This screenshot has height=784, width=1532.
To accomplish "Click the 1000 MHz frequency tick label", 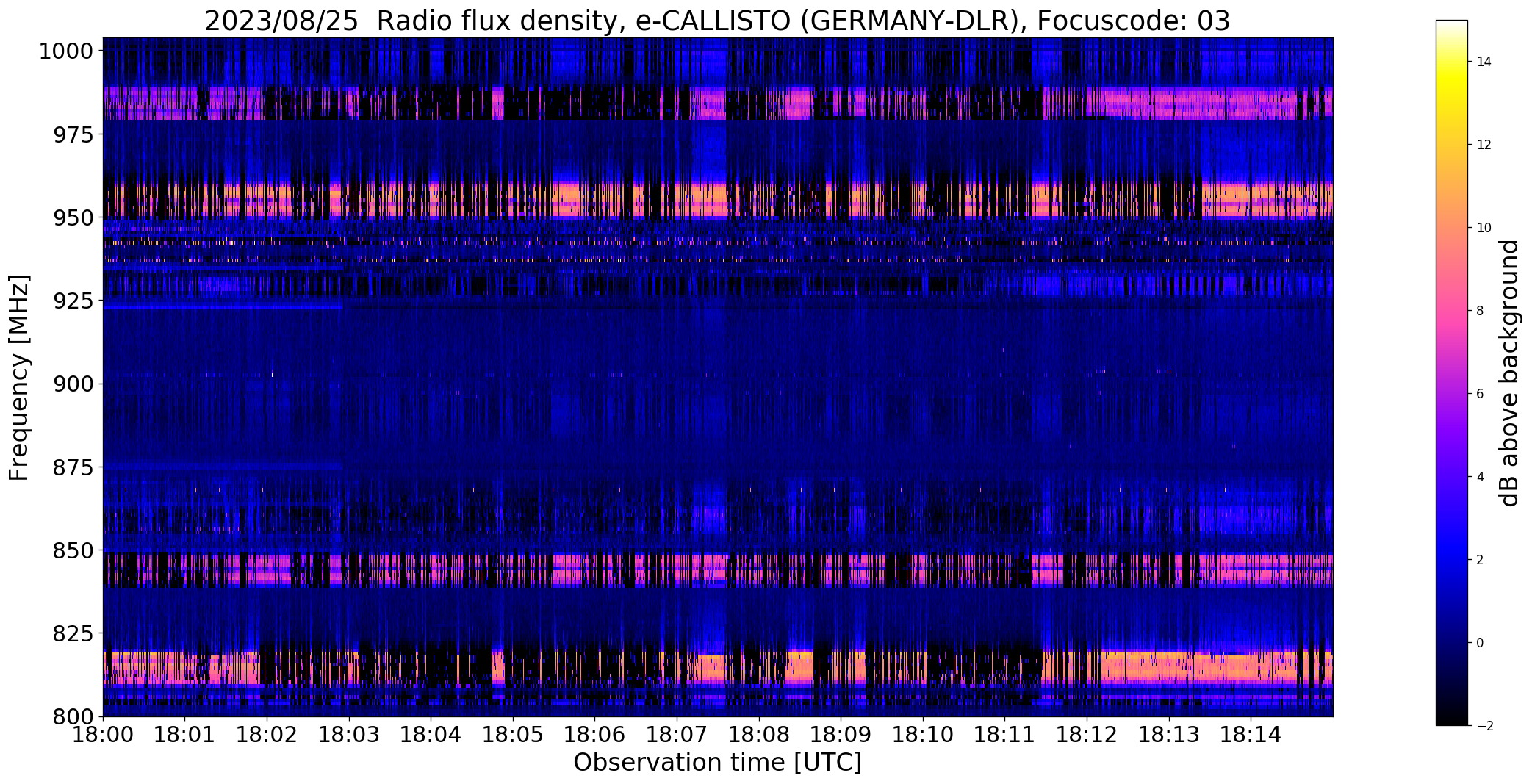I will pos(66,51).
